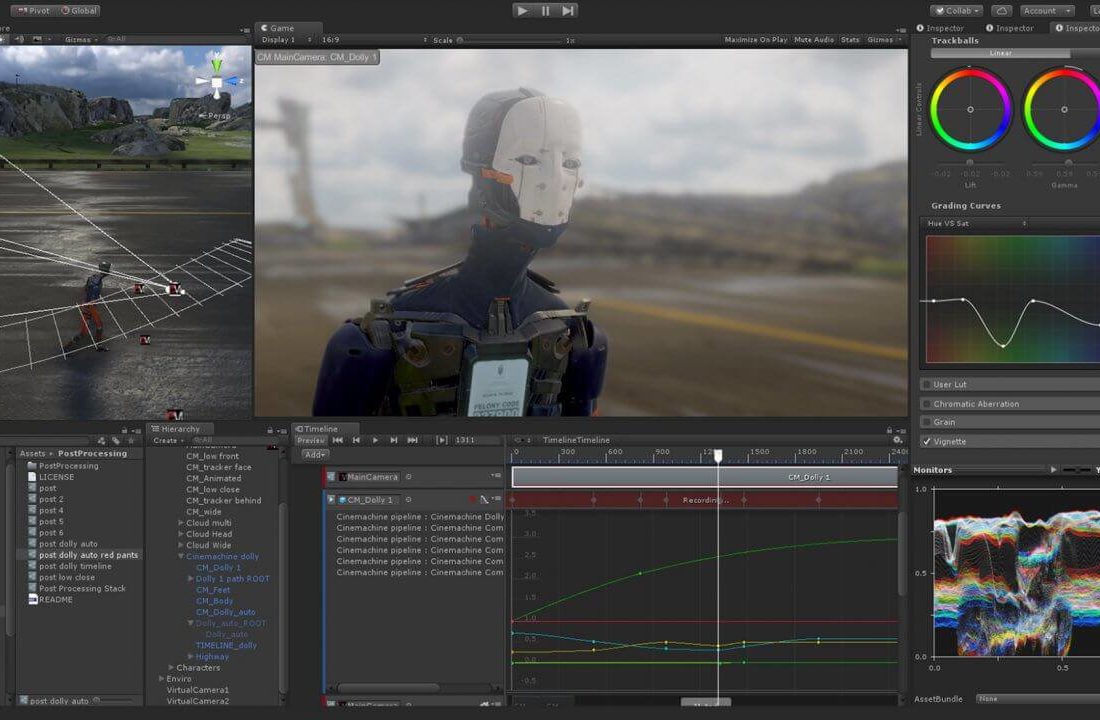Pause the editor with the Pause button
The image size is (1100, 720).
pos(545,11)
